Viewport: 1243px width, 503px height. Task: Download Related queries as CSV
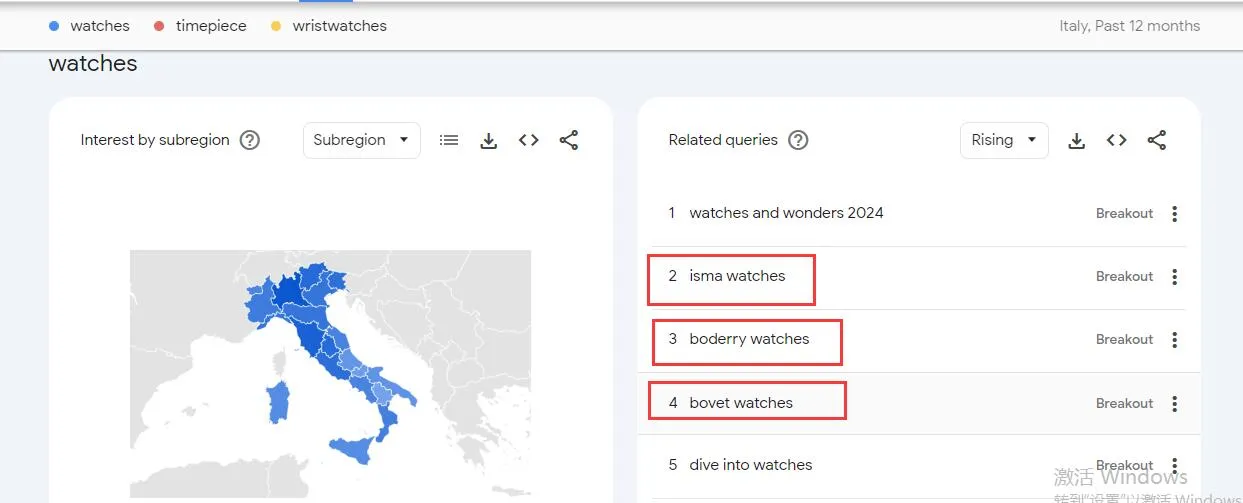tap(1077, 141)
